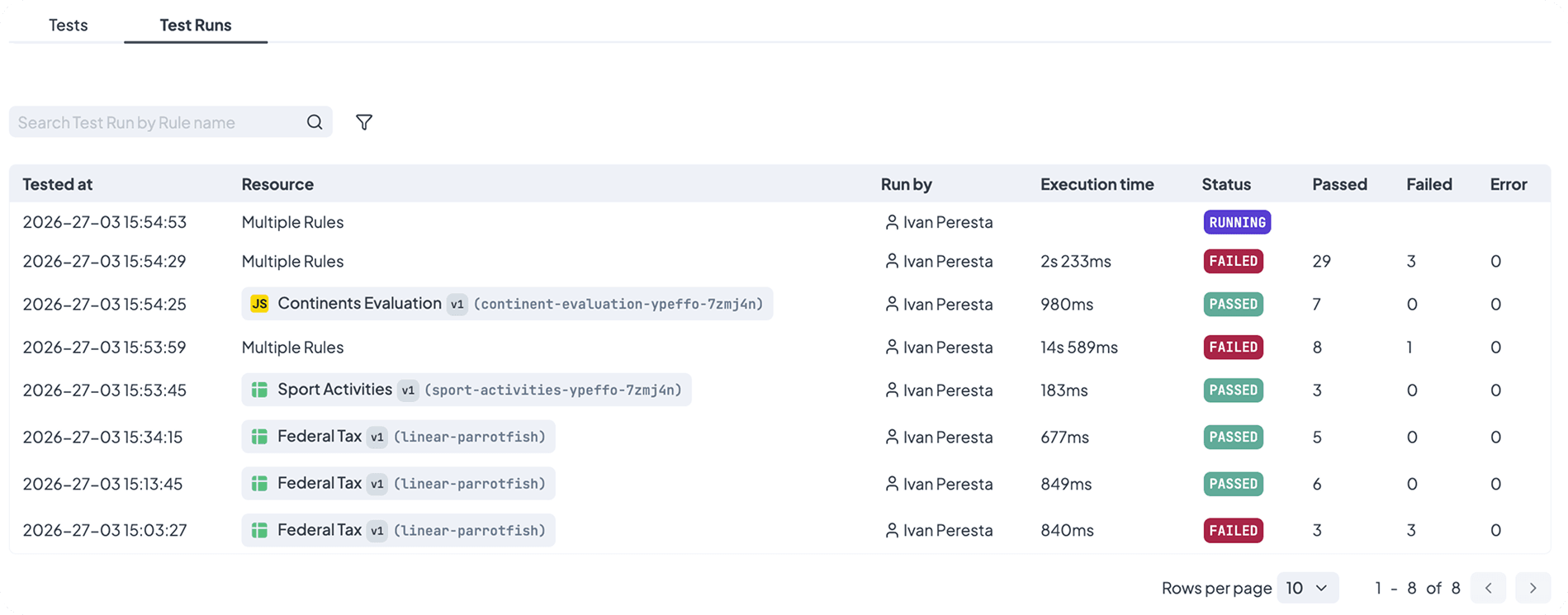Viewport: 1568px width, 615px height.
Task: Switch to the Tests tab
Action: point(68,25)
